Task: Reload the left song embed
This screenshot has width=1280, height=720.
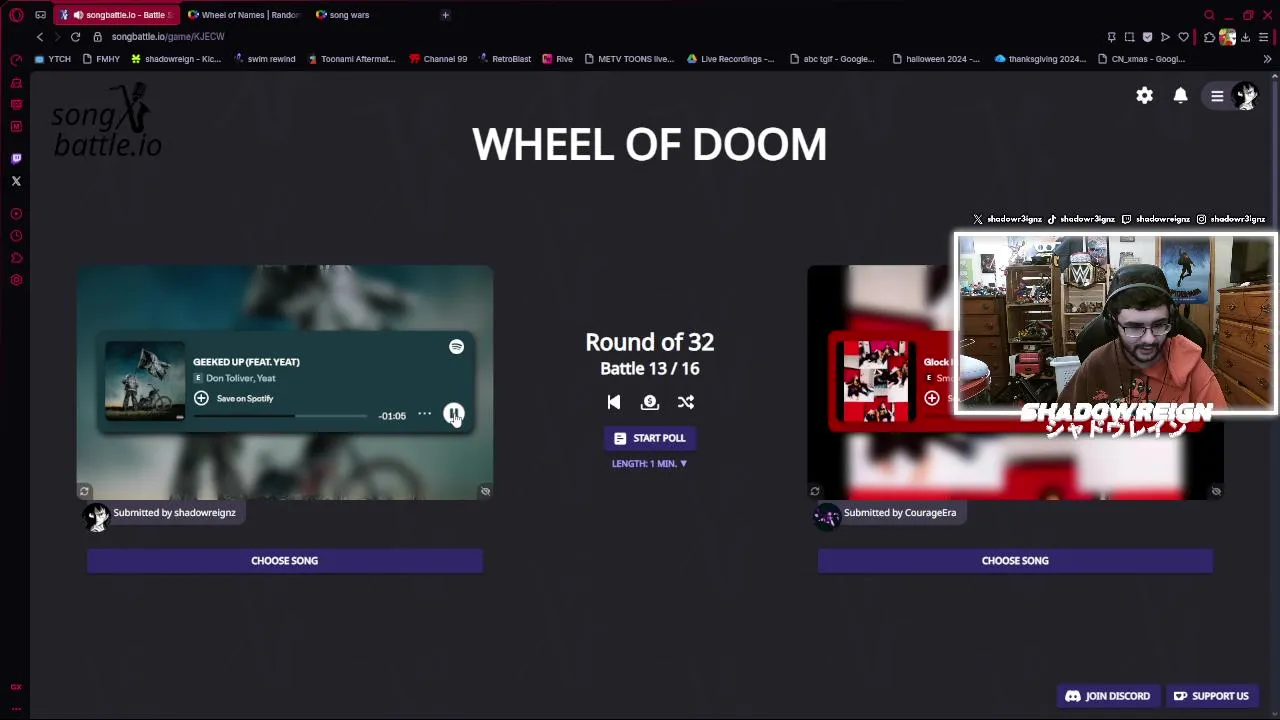Action: click(84, 491)
